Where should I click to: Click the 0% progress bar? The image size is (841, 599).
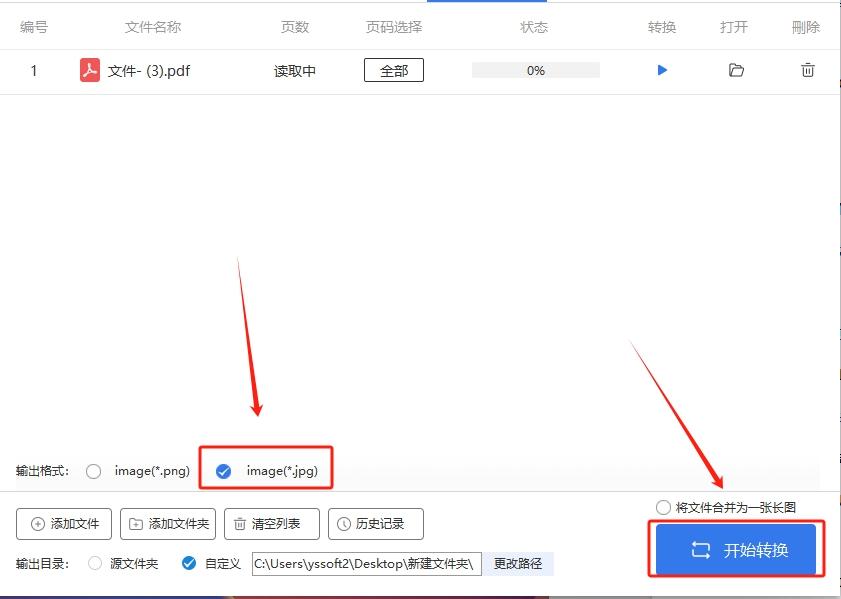pyautogui.click(x=535, y=70)
